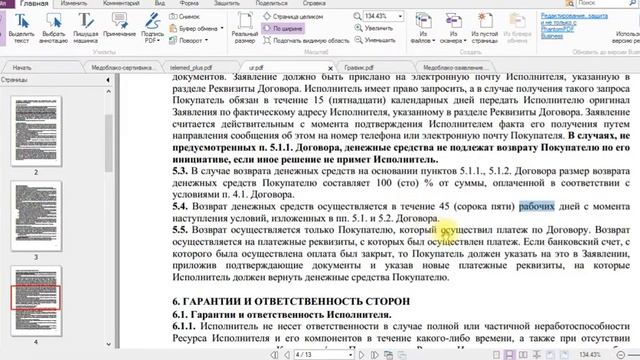Click the previous view button in status bar
Screen dimensions: 640x360
point(389,355)
